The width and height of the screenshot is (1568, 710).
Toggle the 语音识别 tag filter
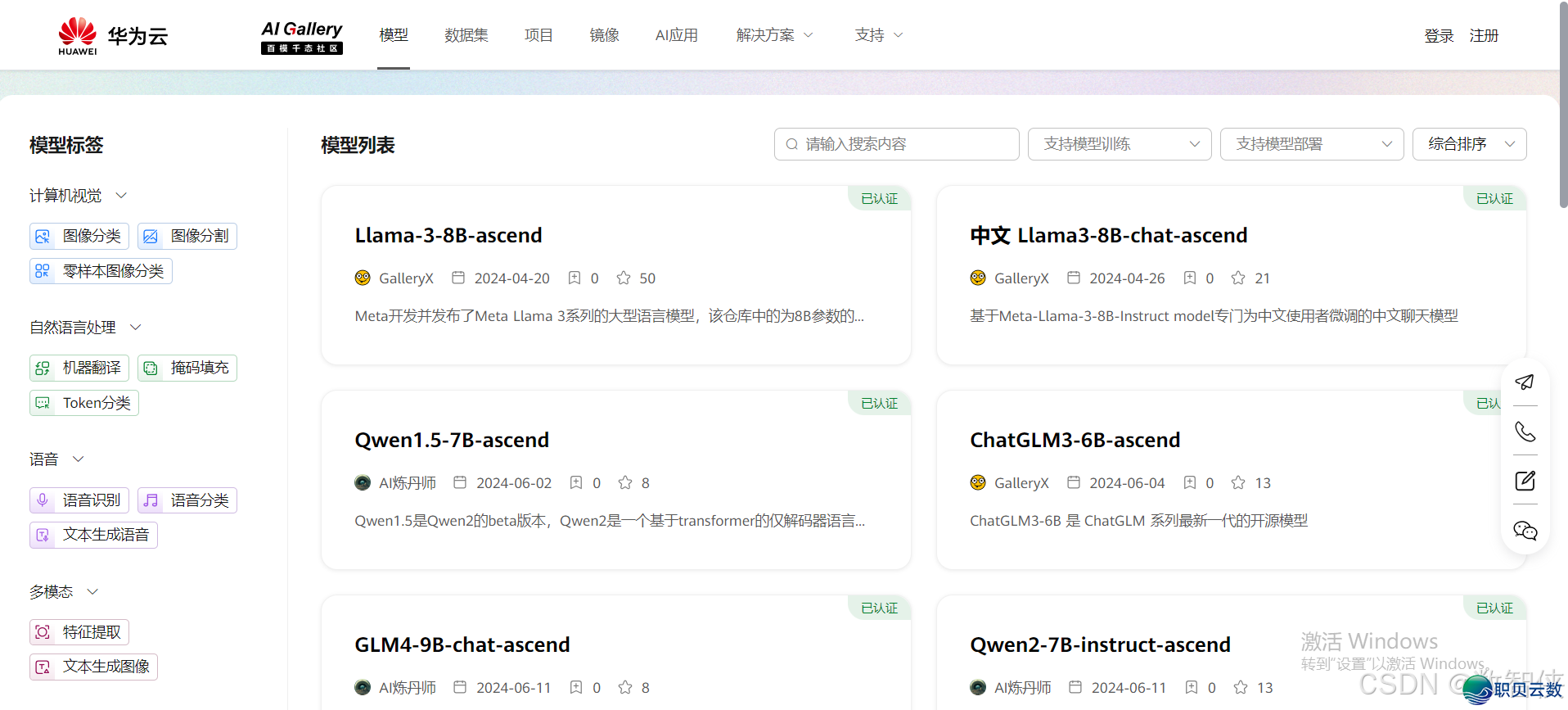pyautogui.click(x=79, y=500)
